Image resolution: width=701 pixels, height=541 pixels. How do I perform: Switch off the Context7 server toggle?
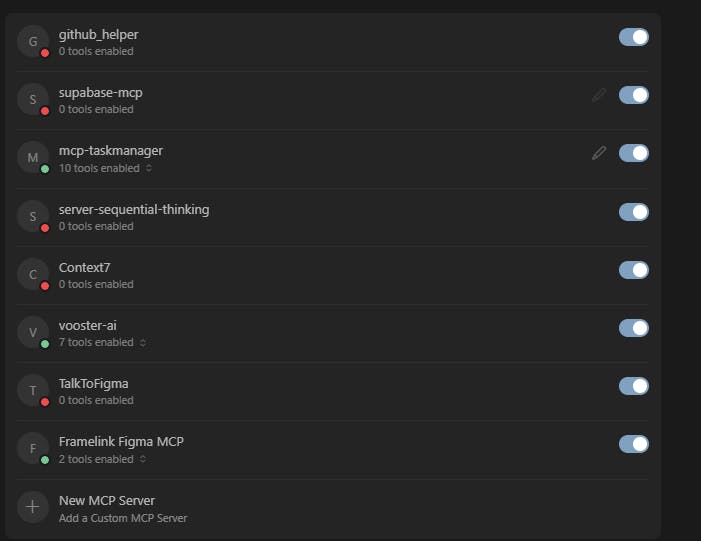pos(634,270)
